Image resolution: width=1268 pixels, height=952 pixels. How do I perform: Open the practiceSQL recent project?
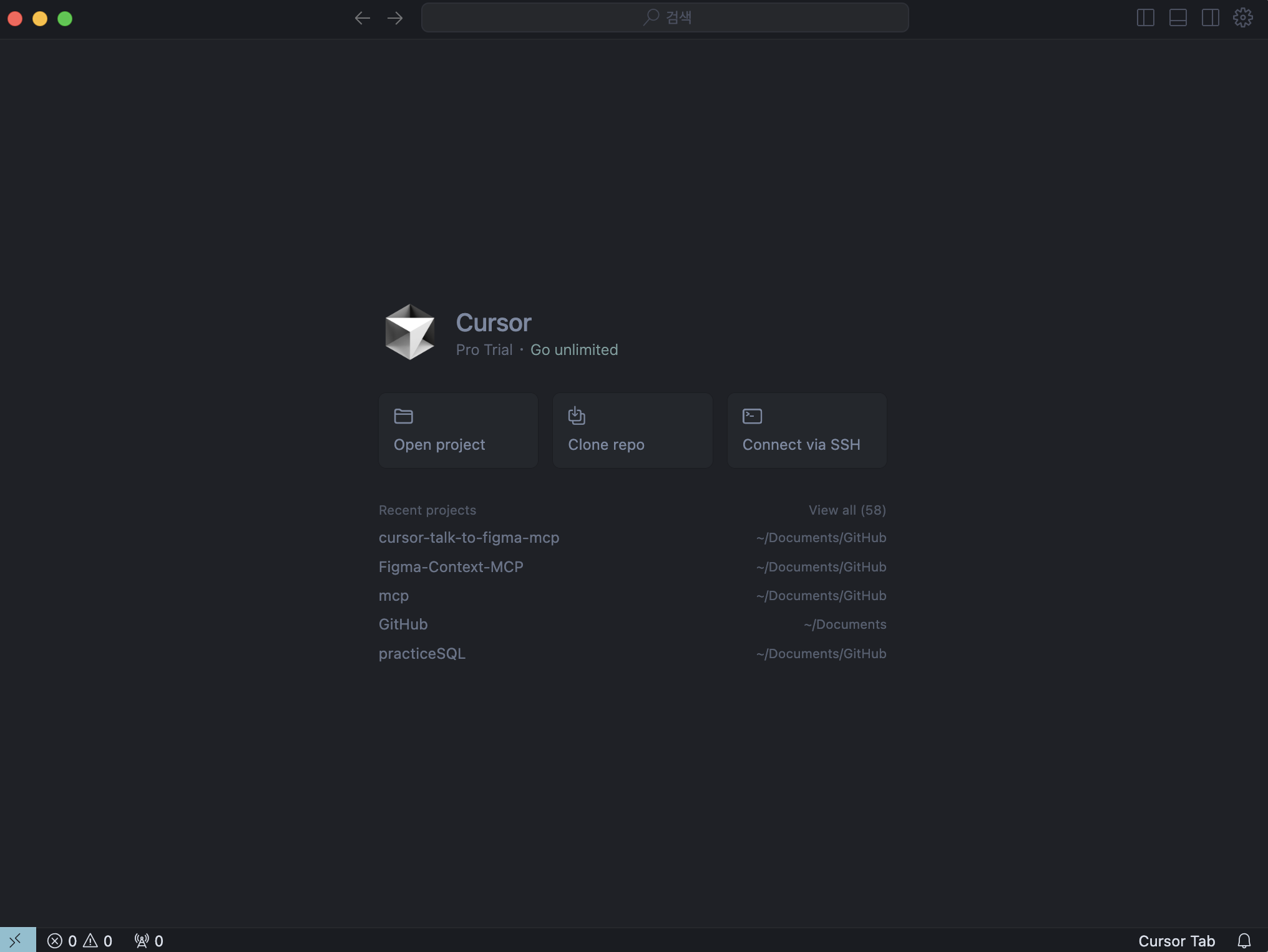pos(422,654)
